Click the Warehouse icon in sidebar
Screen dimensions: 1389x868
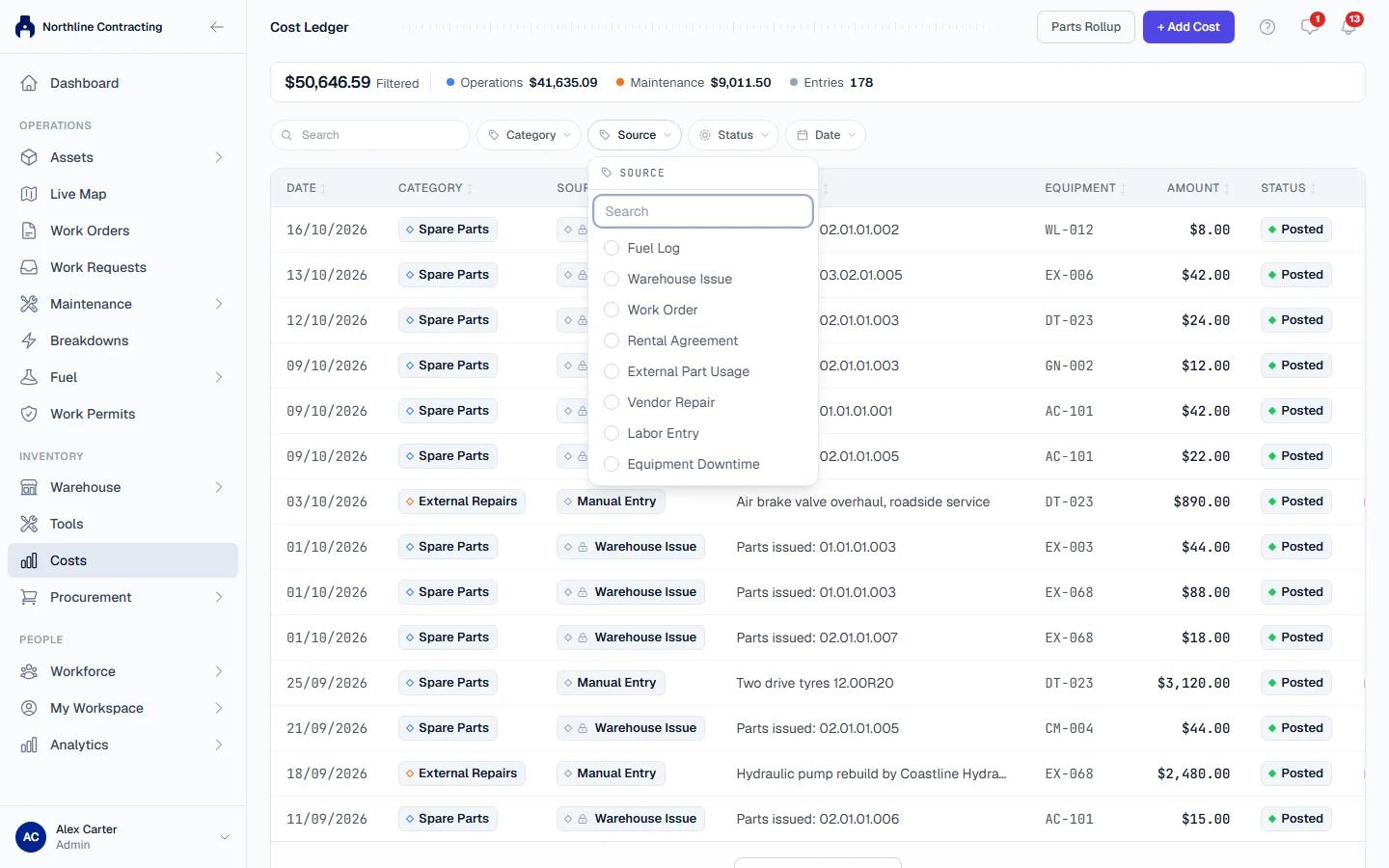pyautogui.click(x=29, y=487)
